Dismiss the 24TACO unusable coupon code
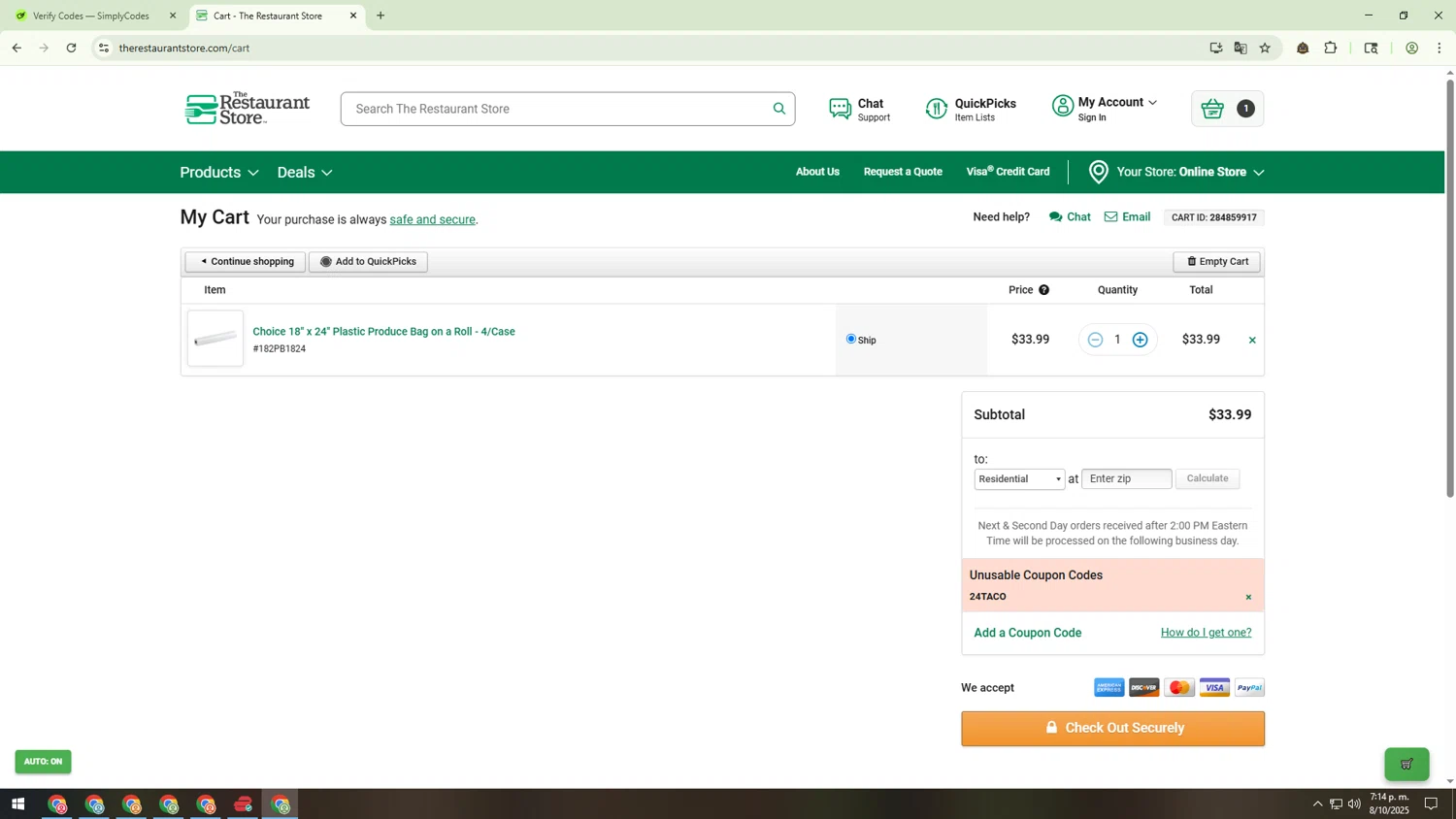1456x819 pixels. point(1248,598)
